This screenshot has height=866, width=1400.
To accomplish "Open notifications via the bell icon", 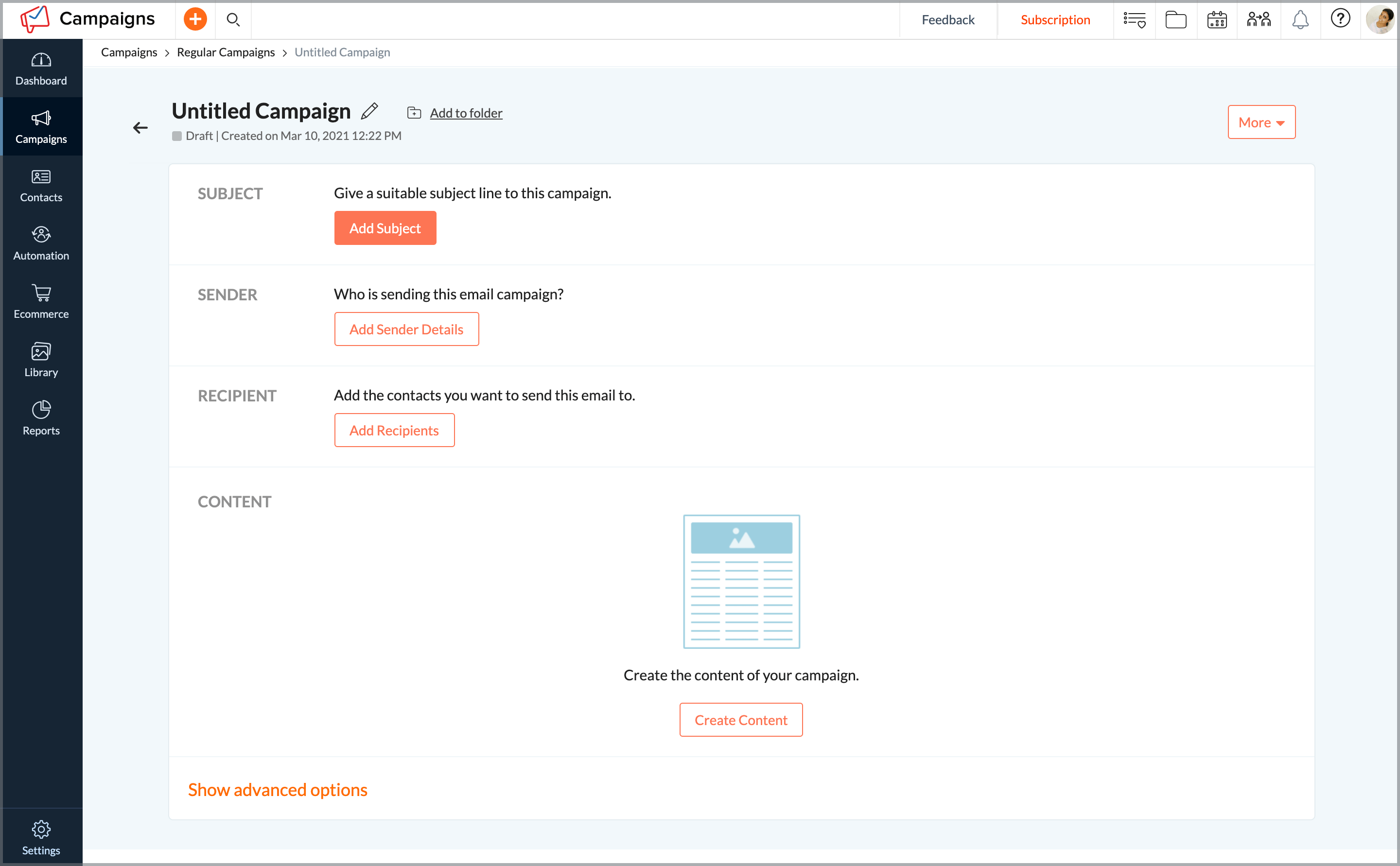I will [1299, 19].
